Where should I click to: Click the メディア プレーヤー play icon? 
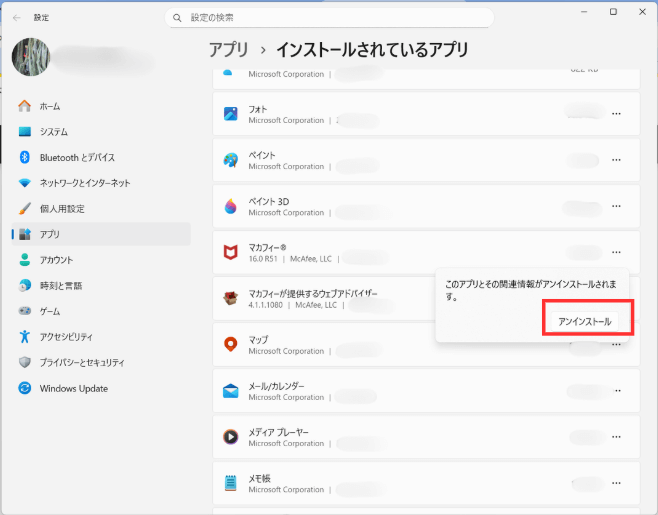point(230,437)
